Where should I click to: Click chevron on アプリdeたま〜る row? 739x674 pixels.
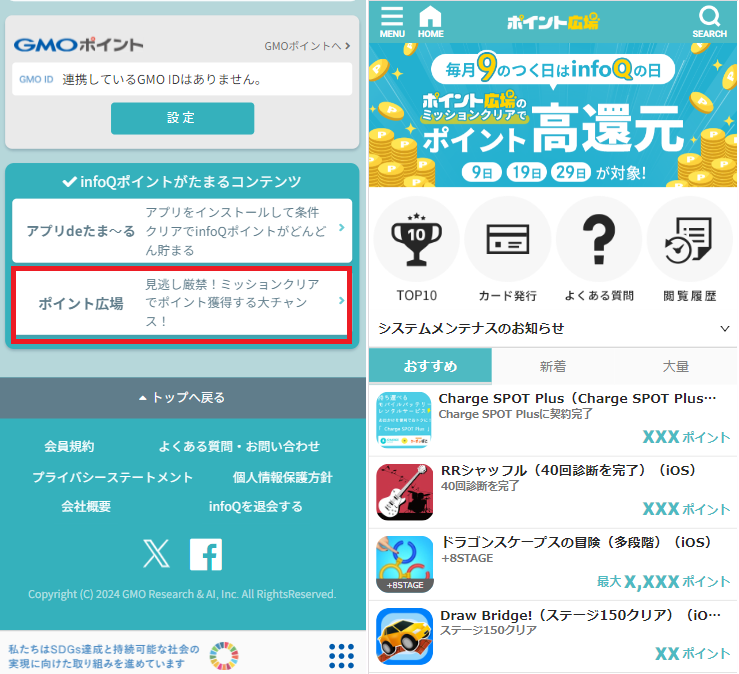click(342, 228)
